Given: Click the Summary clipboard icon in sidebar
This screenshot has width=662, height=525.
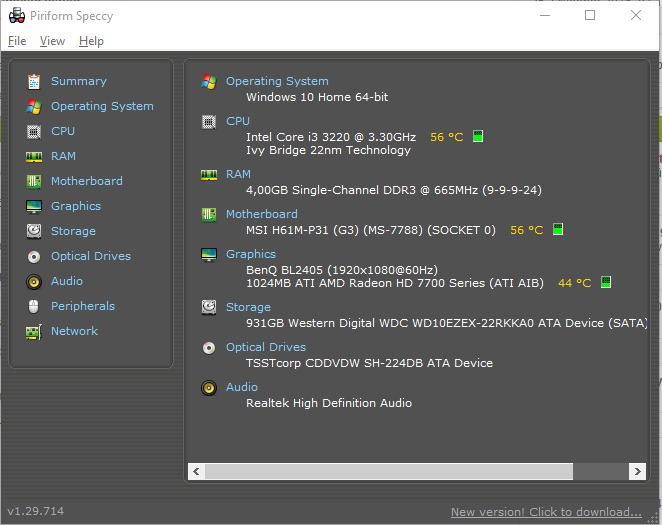Looking at the screenshot, I should click(34, 81).
